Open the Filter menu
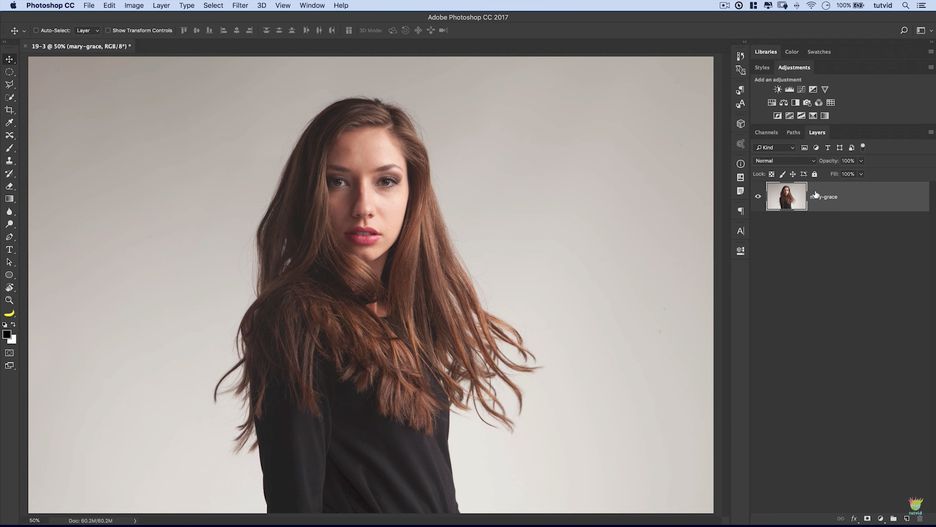This screenshot has width=936, height=527. coord(240,5)
